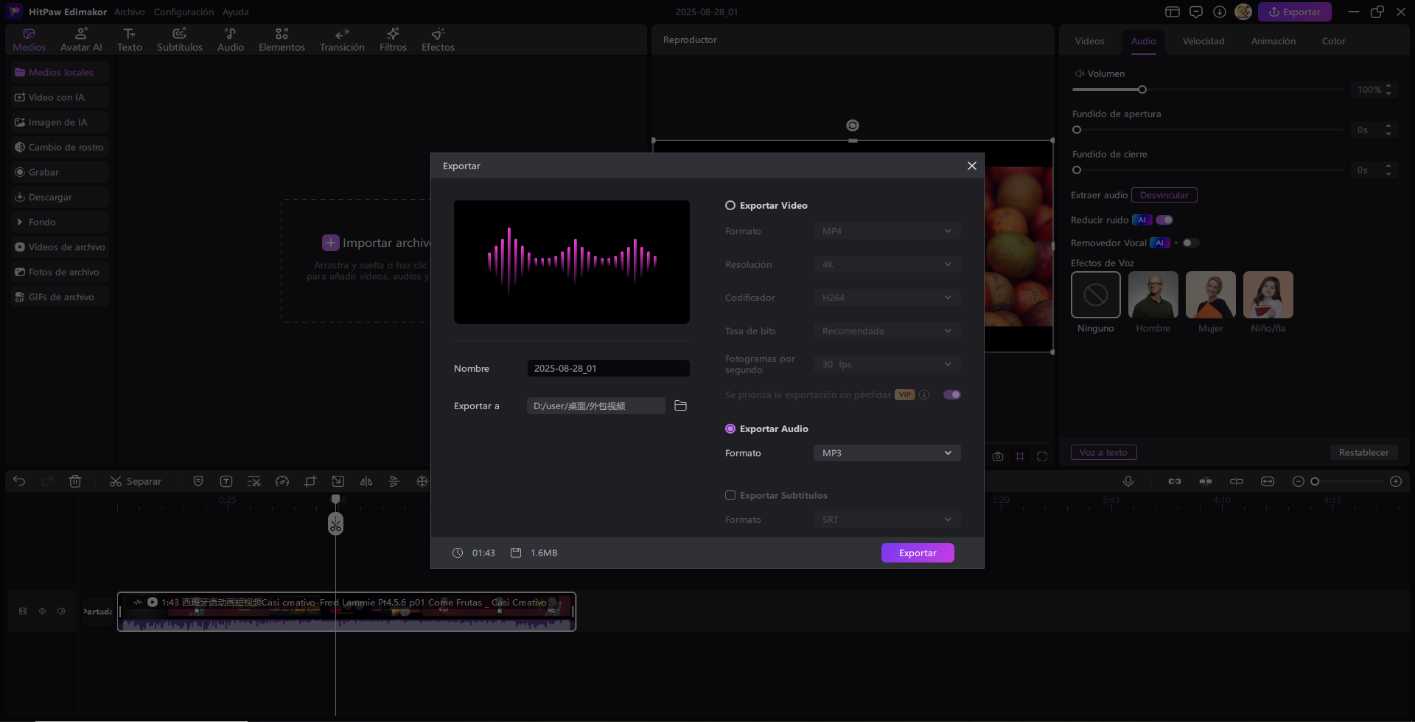Image resolution: width=1415 pixels, height=722 pixels.
Task: Toggle the Reducir ruido AI switch
Action: pos(1164,220)
